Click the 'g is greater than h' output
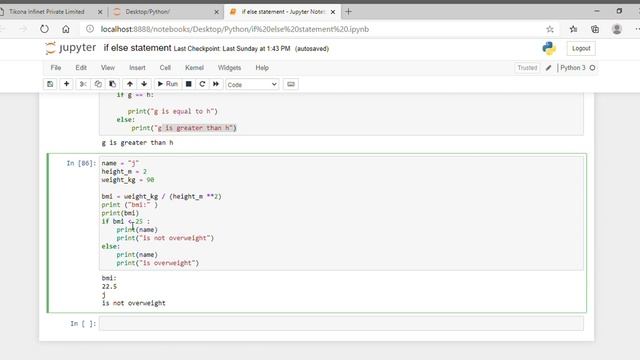The height and width of the screenshot is (360, 640). pos(137,142)
